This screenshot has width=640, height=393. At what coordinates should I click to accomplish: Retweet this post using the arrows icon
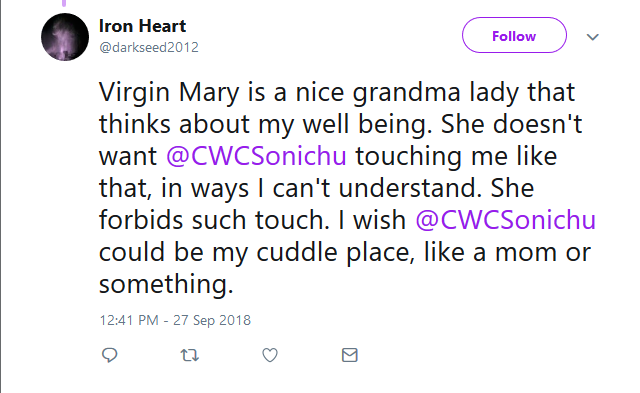189,355
